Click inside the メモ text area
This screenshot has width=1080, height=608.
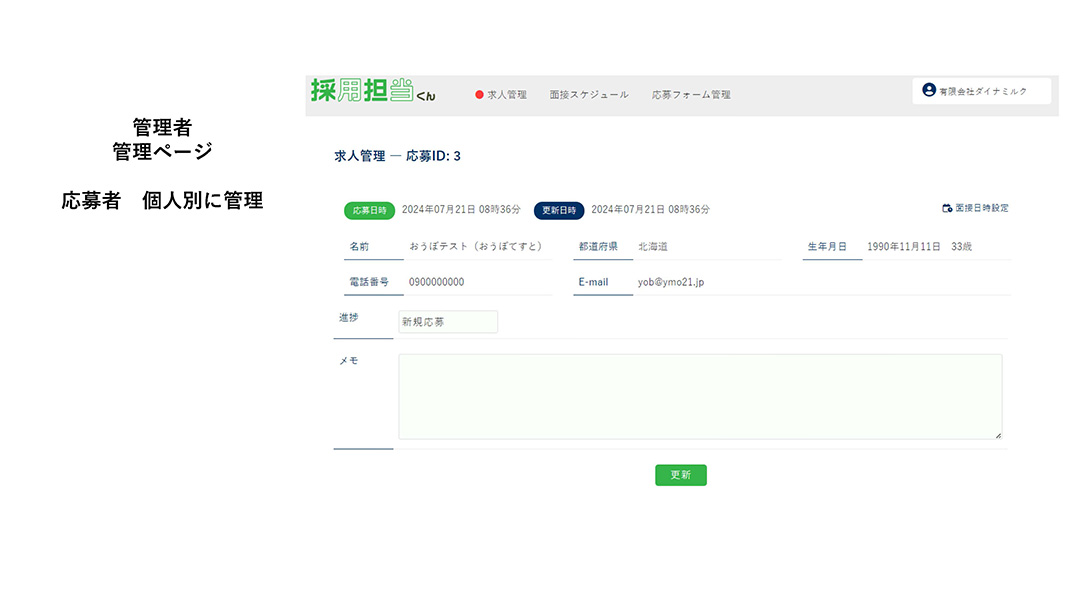pyautogui.click(x=700, y=396)
